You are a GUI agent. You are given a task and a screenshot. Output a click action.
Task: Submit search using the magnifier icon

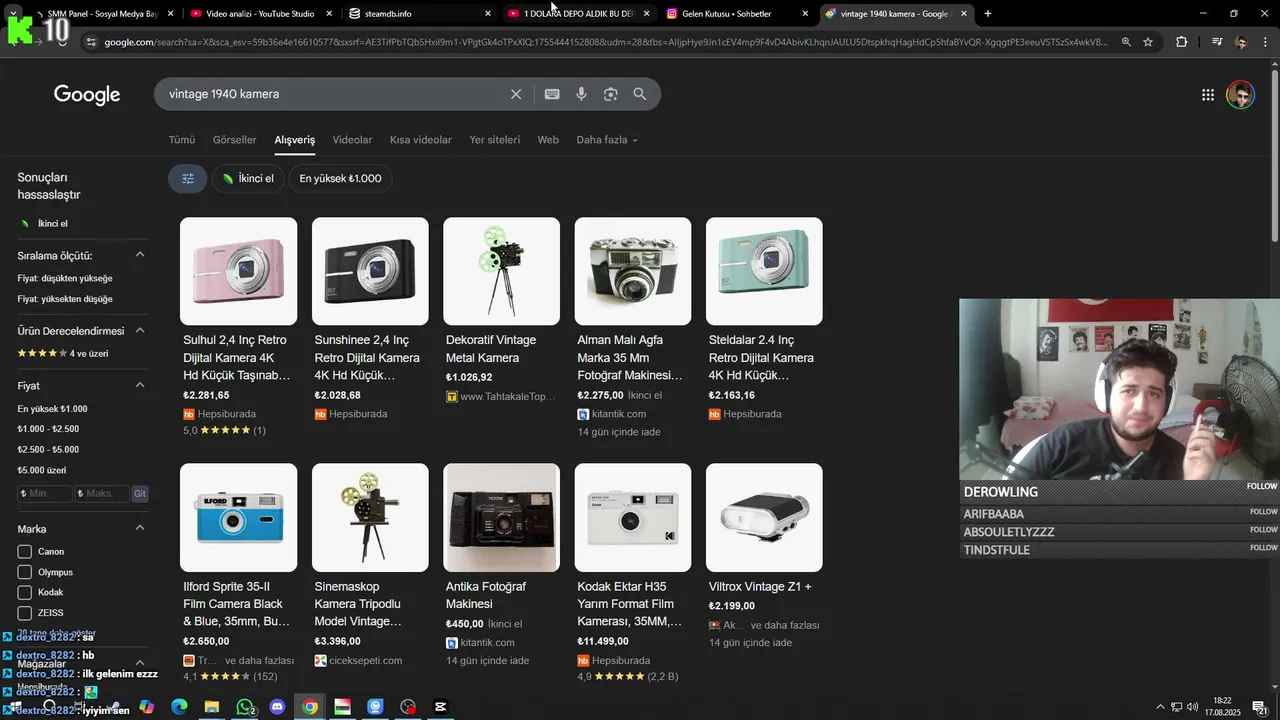[640, 94]
